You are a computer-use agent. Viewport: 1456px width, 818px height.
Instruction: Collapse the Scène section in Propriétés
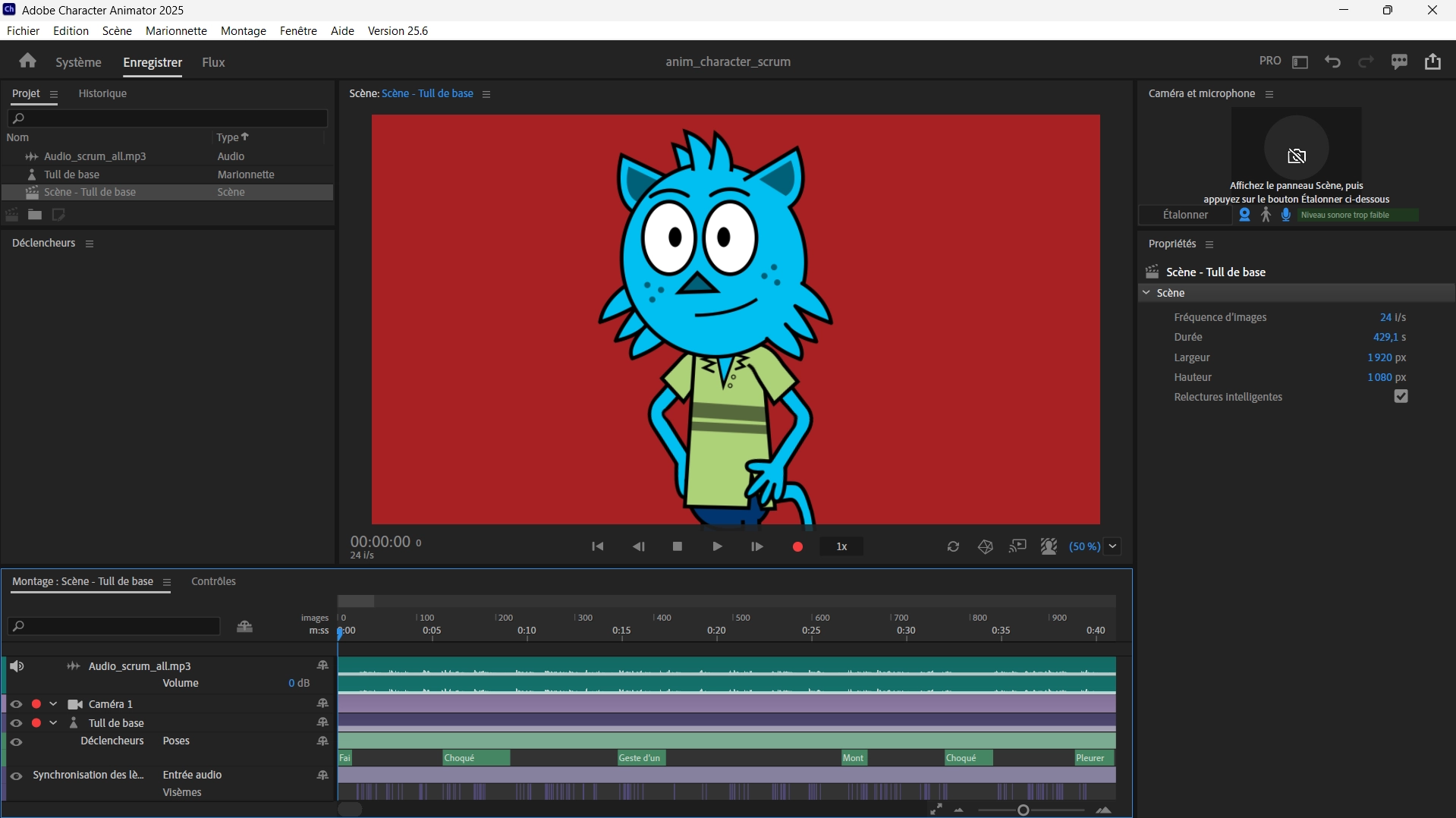(1146, 293)
